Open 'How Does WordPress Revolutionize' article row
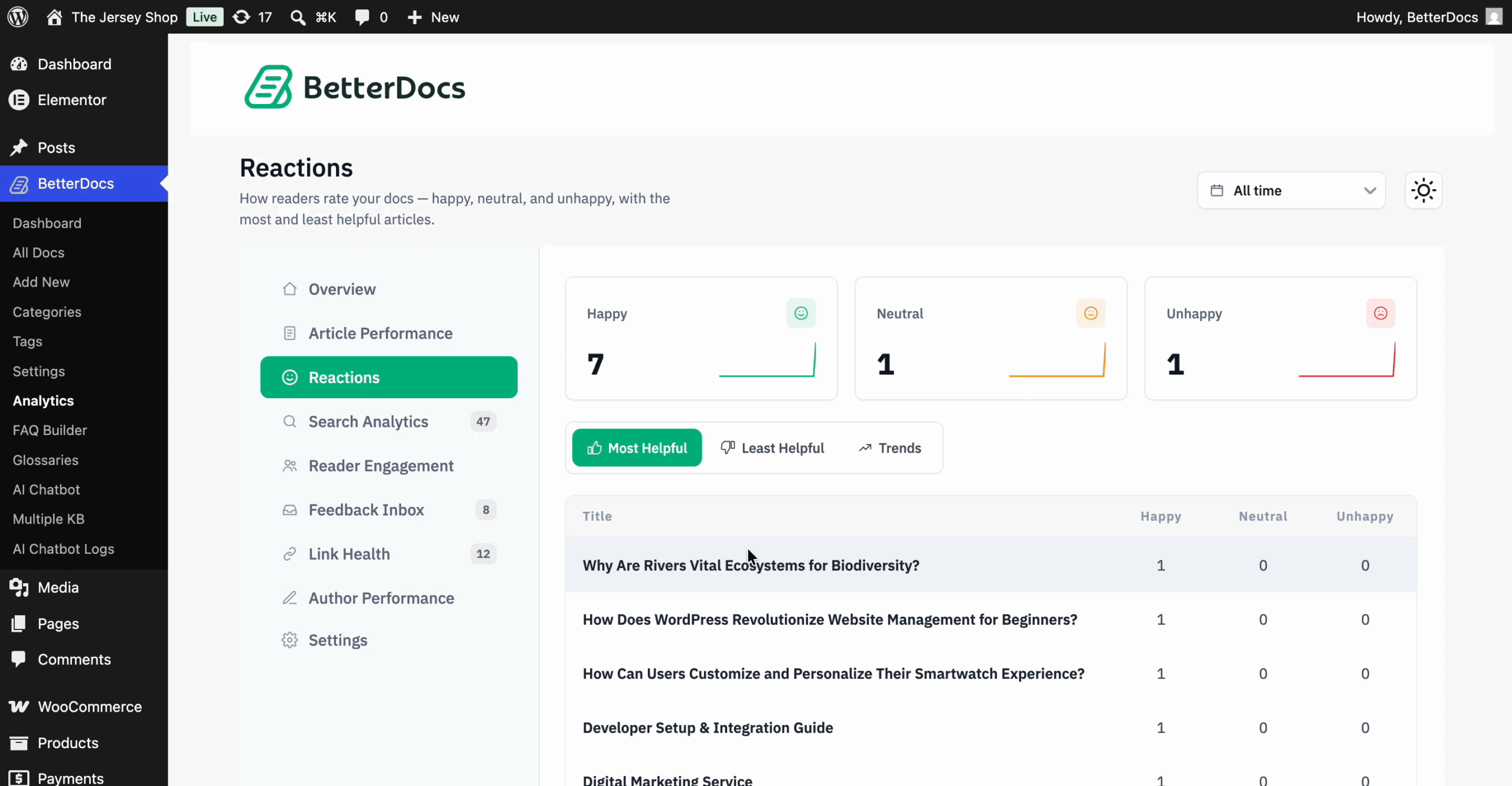Viewport: 1512px width, 786px height. 990,619
